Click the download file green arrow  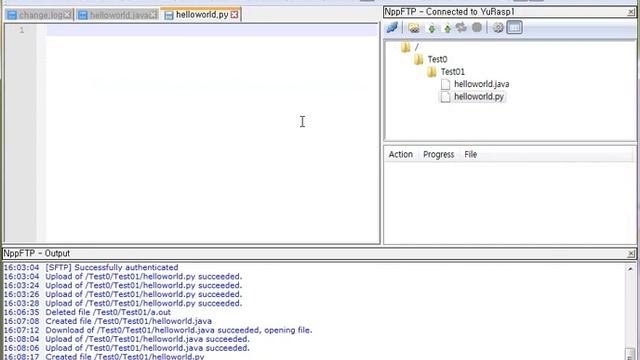[431, 28]
